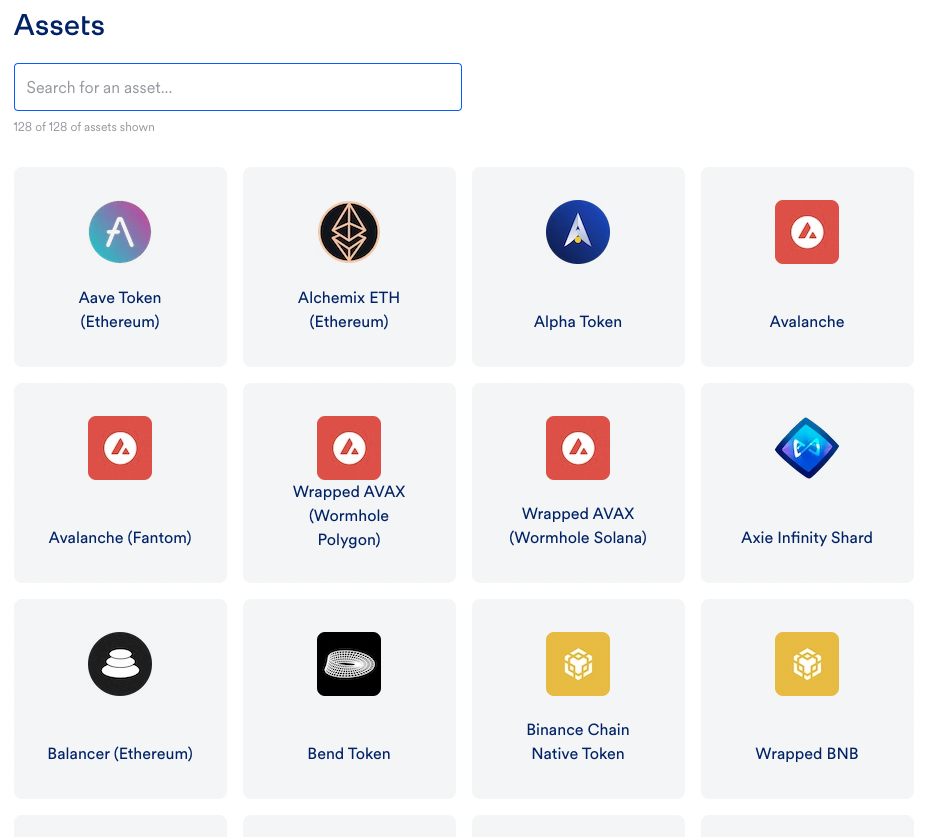Click the 'Assets' page heading
Image resolution: width=928 pixels, height=837 pixels.
(x=59, y=25)
